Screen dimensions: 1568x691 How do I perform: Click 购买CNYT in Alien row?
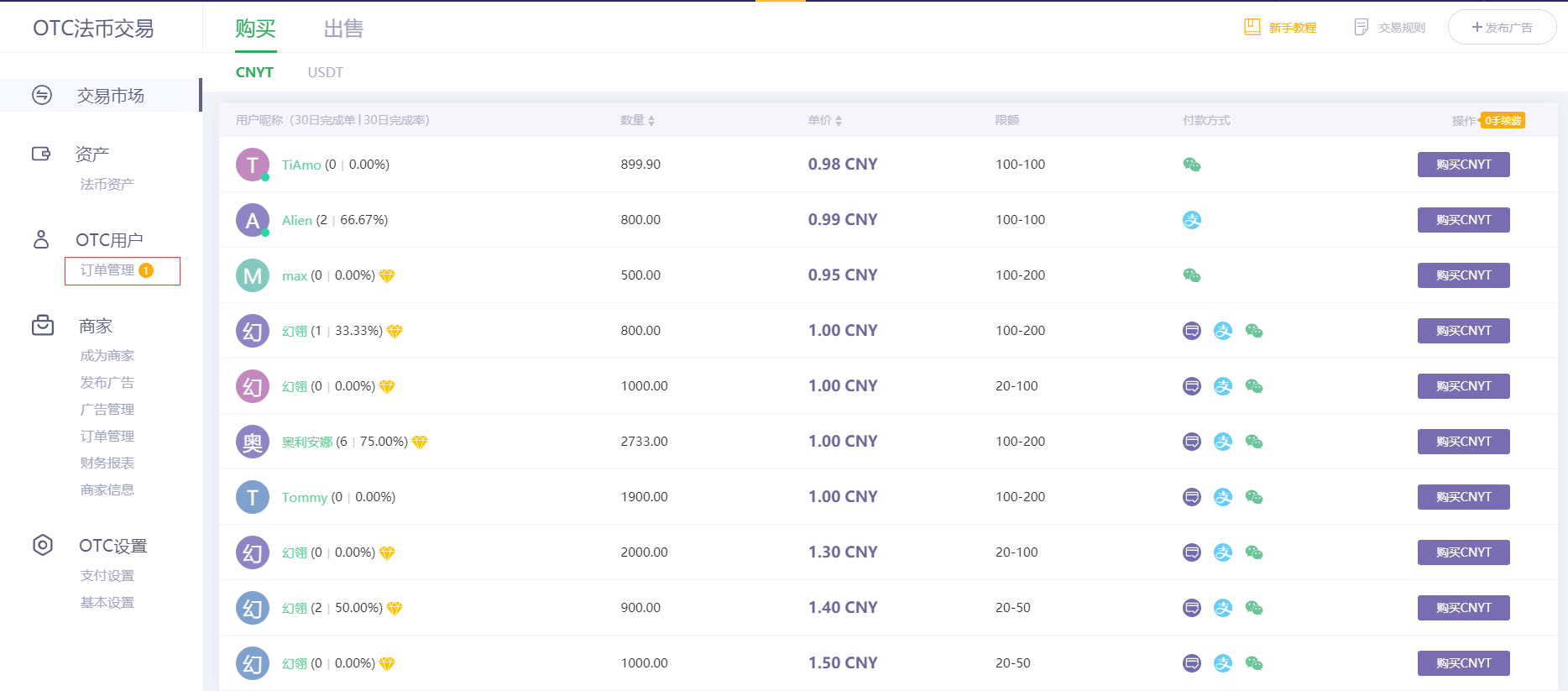coord(1463,220)
